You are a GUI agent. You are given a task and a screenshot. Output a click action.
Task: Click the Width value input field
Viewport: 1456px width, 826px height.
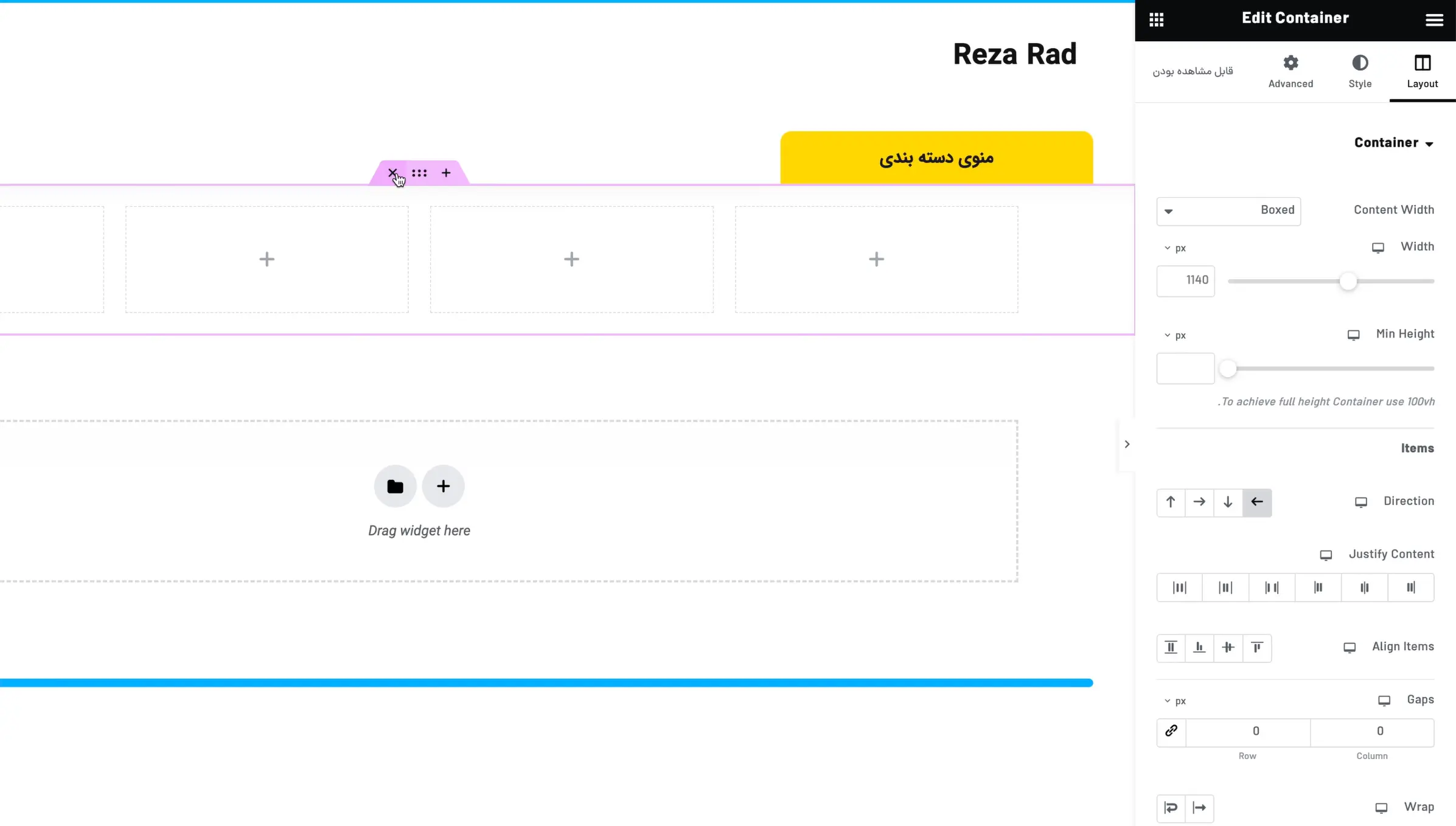pos(1185,280)
